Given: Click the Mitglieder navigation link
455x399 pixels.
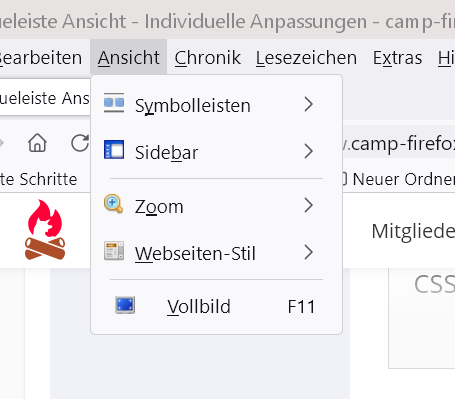Looking at the screenshot, I should click(x=413, y=231).
